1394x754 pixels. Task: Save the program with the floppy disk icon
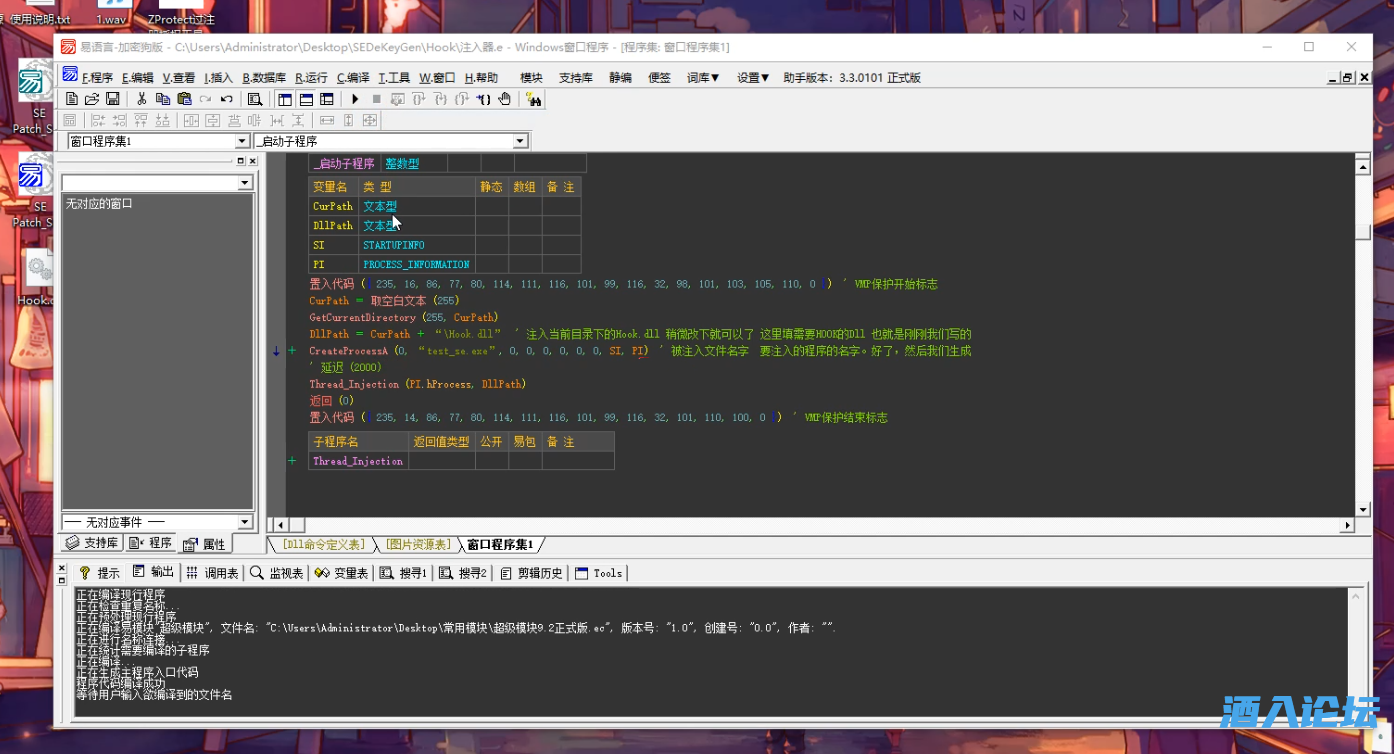pyautogui.click(x=113, y=99)
